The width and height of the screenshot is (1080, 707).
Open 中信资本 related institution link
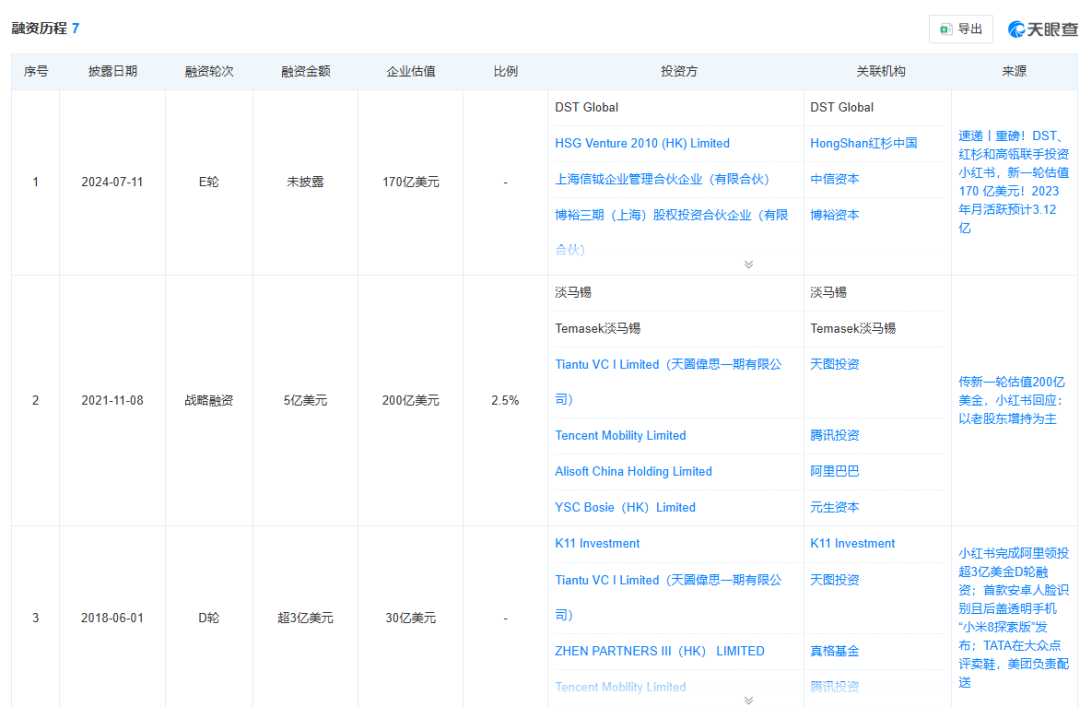coord(835,179)
